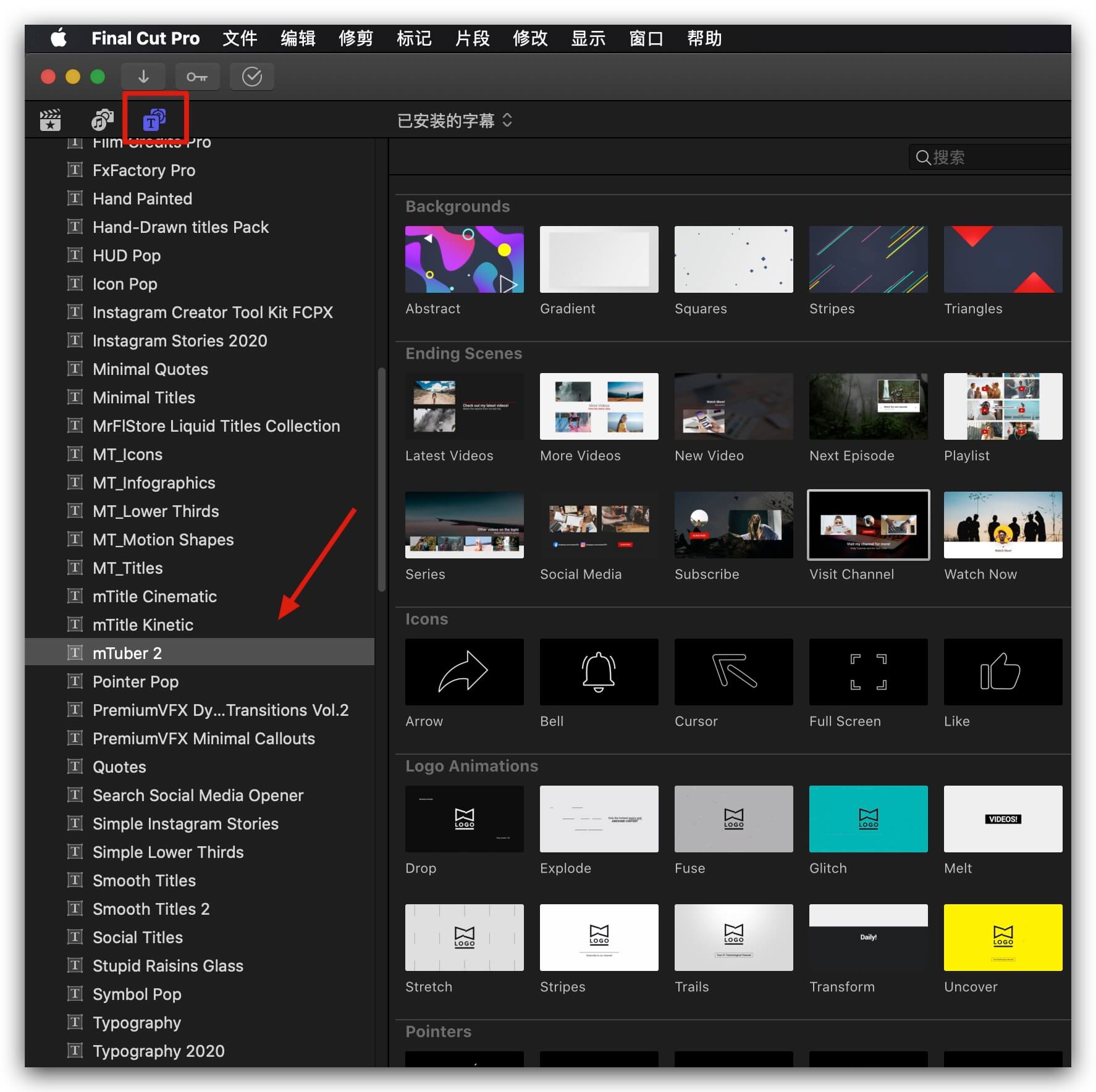Click the Apple menu logo

pos(59,38)
